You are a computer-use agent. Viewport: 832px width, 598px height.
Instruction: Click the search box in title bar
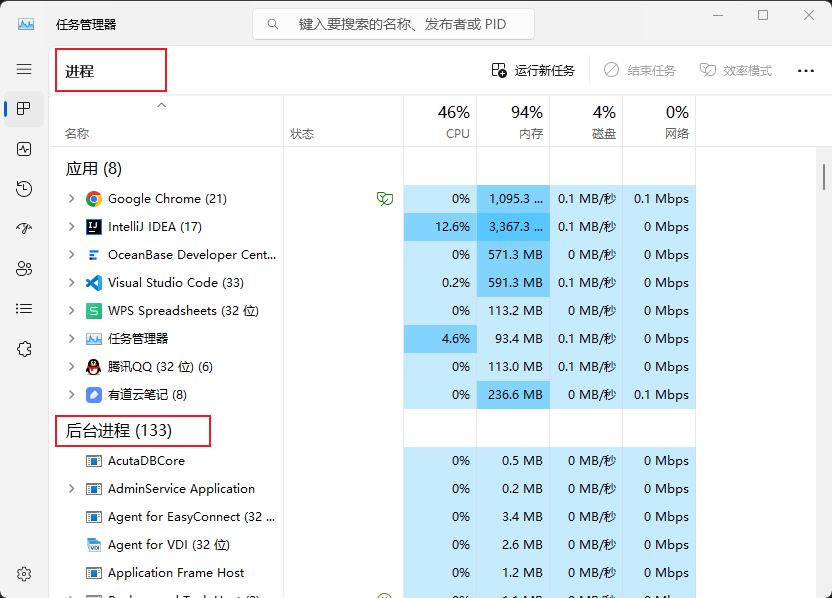pyautogui.click(x=393, y=24)
